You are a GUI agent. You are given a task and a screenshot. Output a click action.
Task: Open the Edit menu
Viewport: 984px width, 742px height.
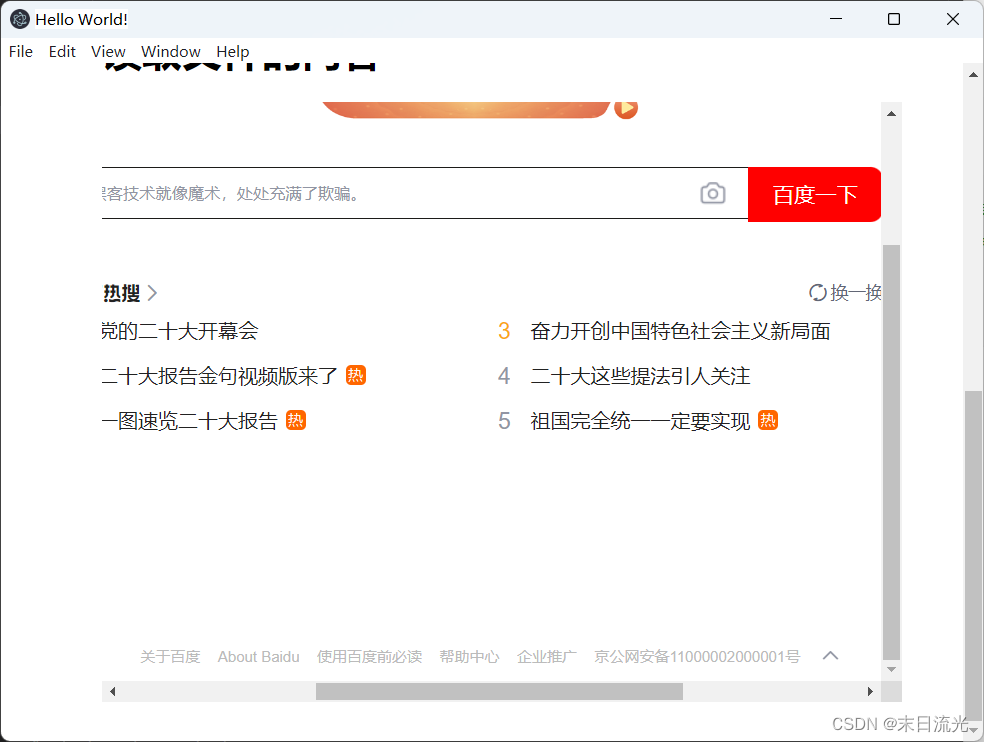coord(62,51)
